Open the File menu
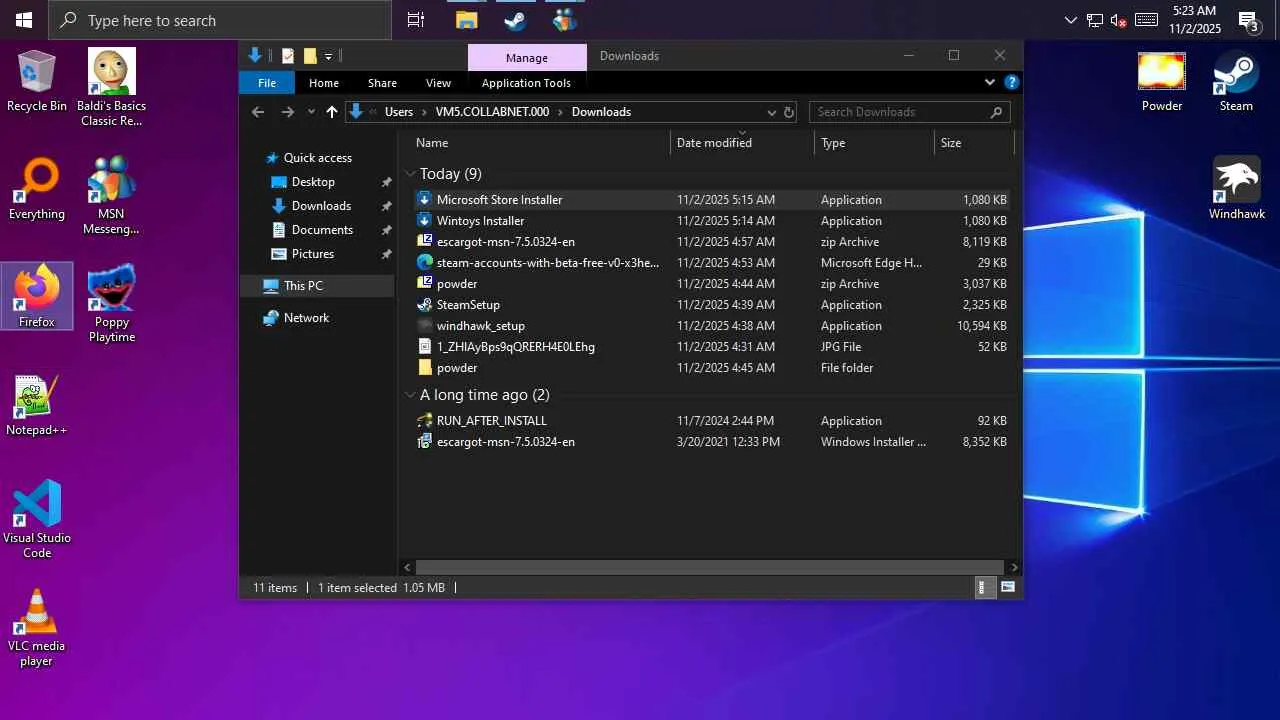 pos(267,83)
